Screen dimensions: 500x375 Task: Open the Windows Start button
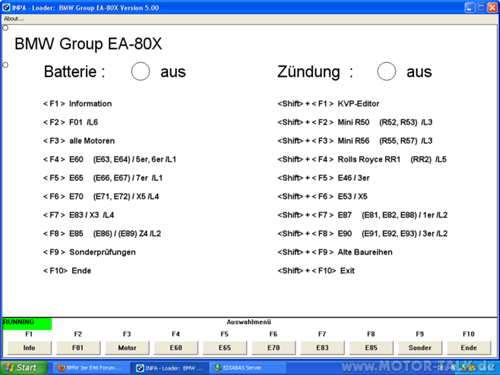click(23, 368)
